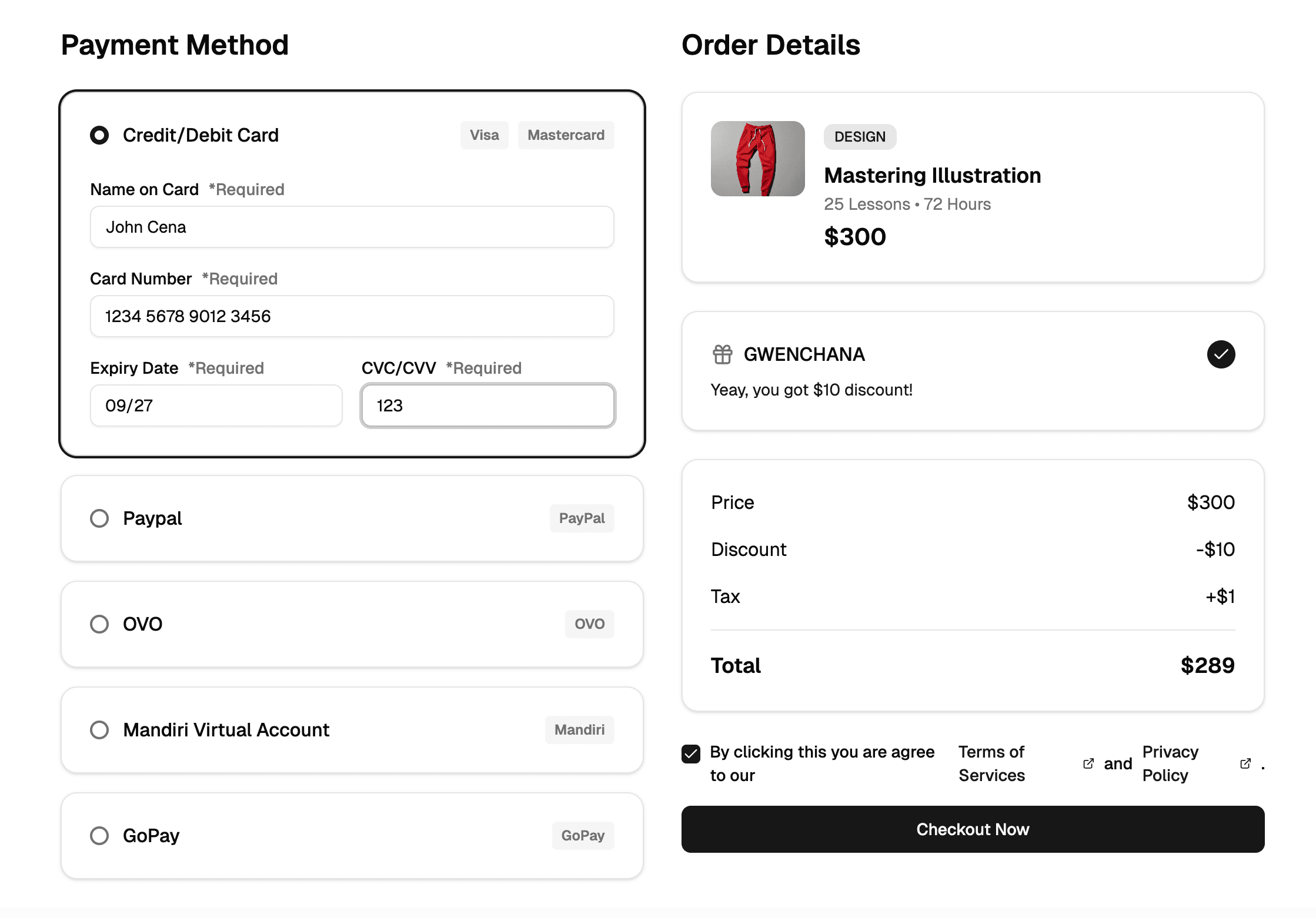
Task: Click the gift icon beside GWENCHANA
Action: [x=722, y=354]
